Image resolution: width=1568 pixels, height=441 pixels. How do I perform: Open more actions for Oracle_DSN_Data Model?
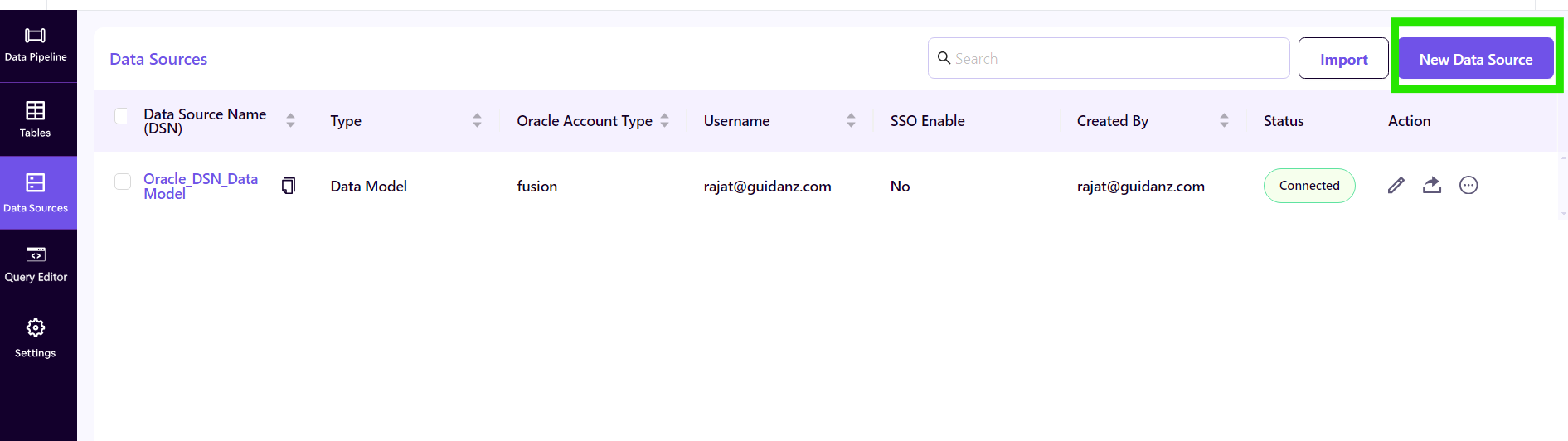(x=1468, y=185)
